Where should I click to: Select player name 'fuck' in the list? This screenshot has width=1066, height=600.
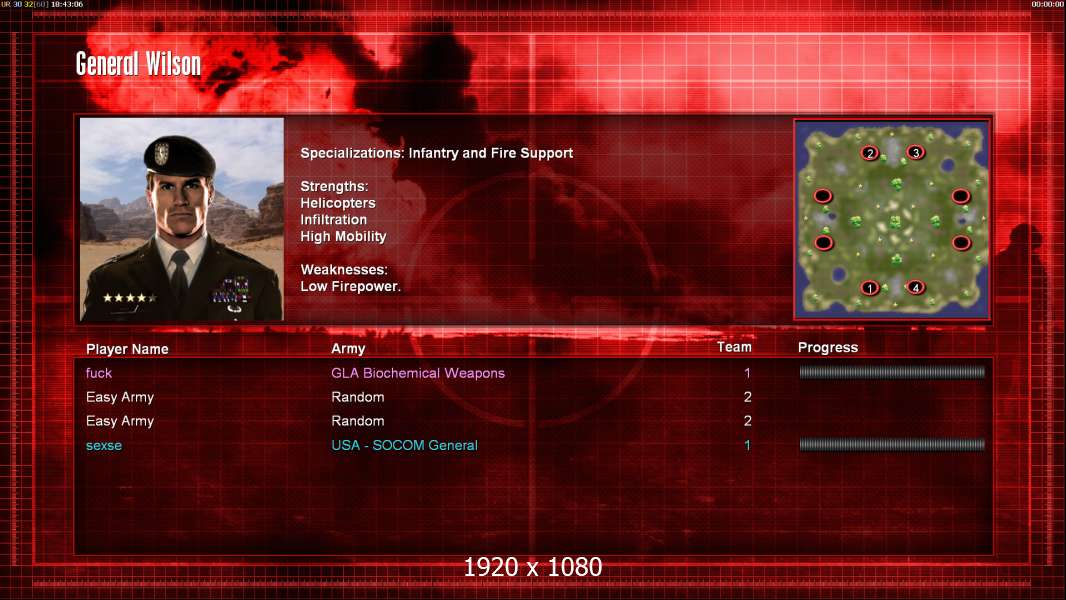tap(99, 372)
